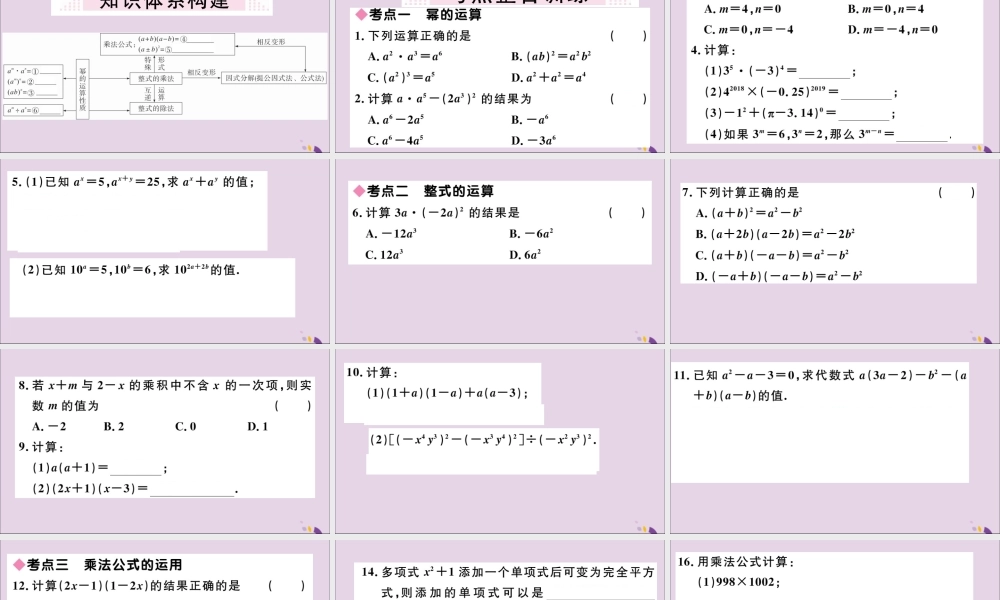1000x600 pixels.
Task: Click the 整式的除法 box in the diagram
Action: 156,108
